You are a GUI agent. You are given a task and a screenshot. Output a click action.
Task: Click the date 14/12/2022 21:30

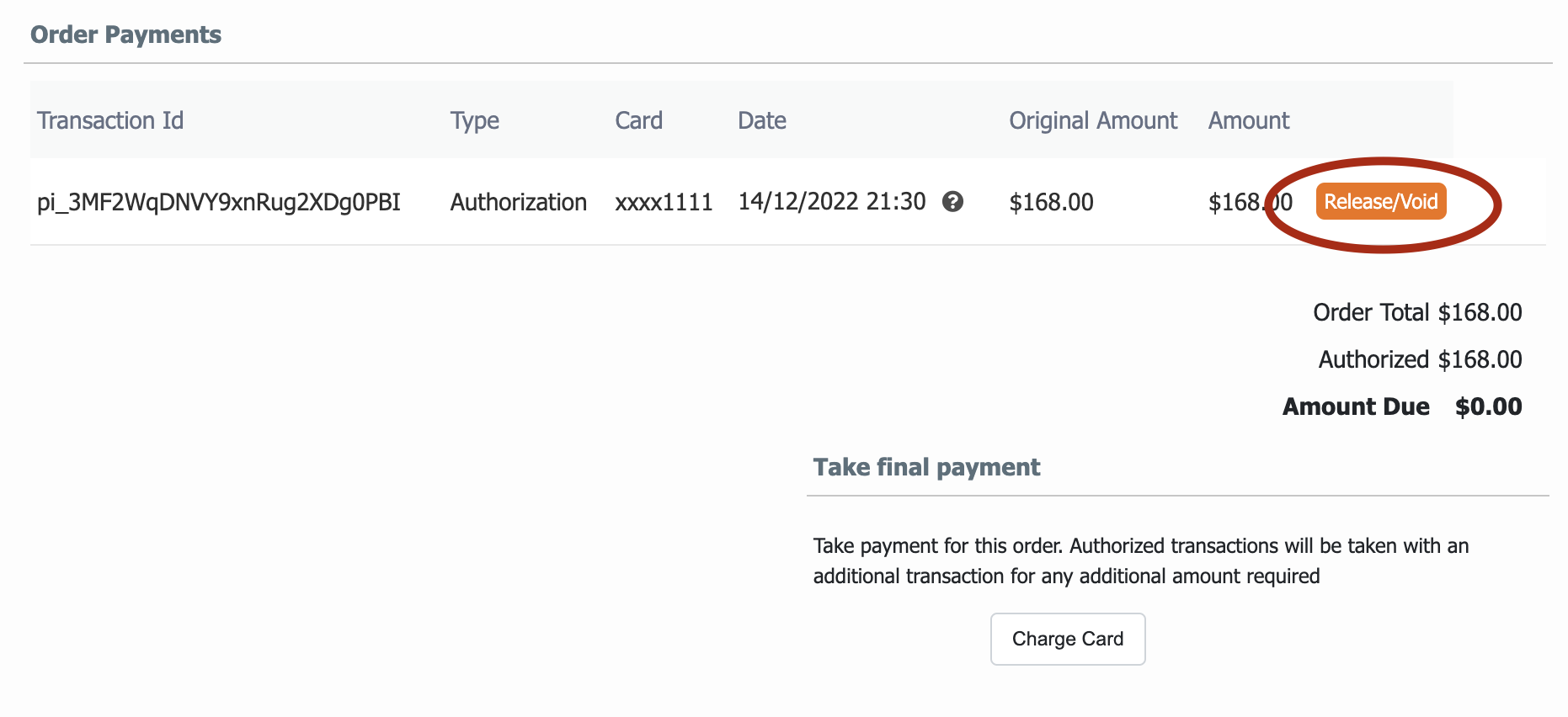831,202
